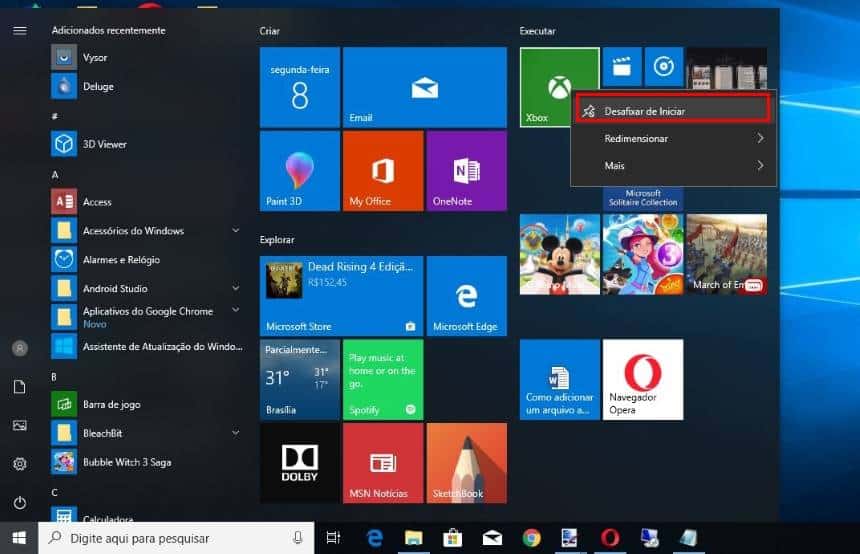Click the Executar group heading
Image resolution: width=860 pixels, height=554 pixels.
[x=538, y=31]
